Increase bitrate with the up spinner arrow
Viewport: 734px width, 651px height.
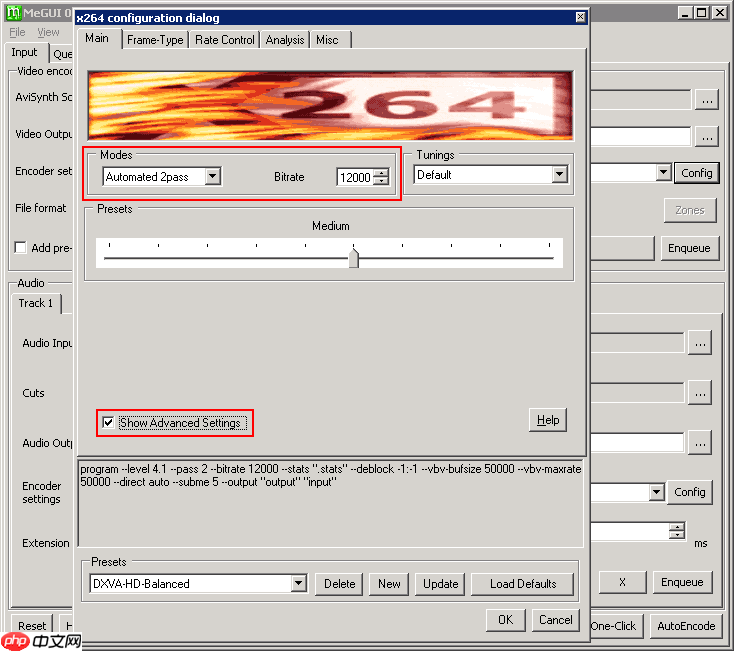click(381, 173)
